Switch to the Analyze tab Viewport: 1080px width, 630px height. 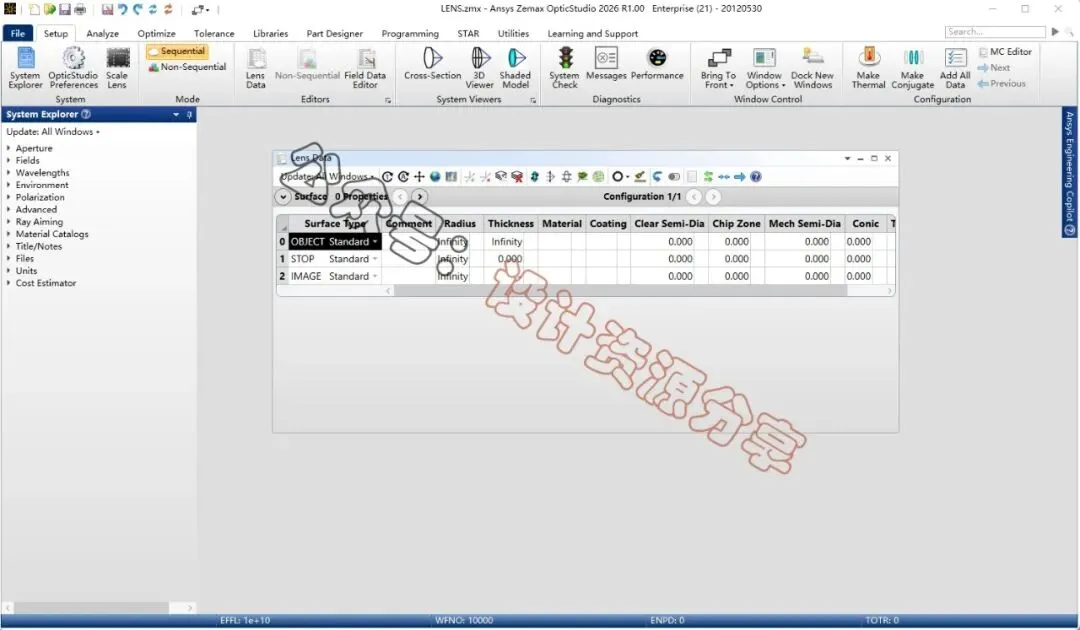point(103,33)
